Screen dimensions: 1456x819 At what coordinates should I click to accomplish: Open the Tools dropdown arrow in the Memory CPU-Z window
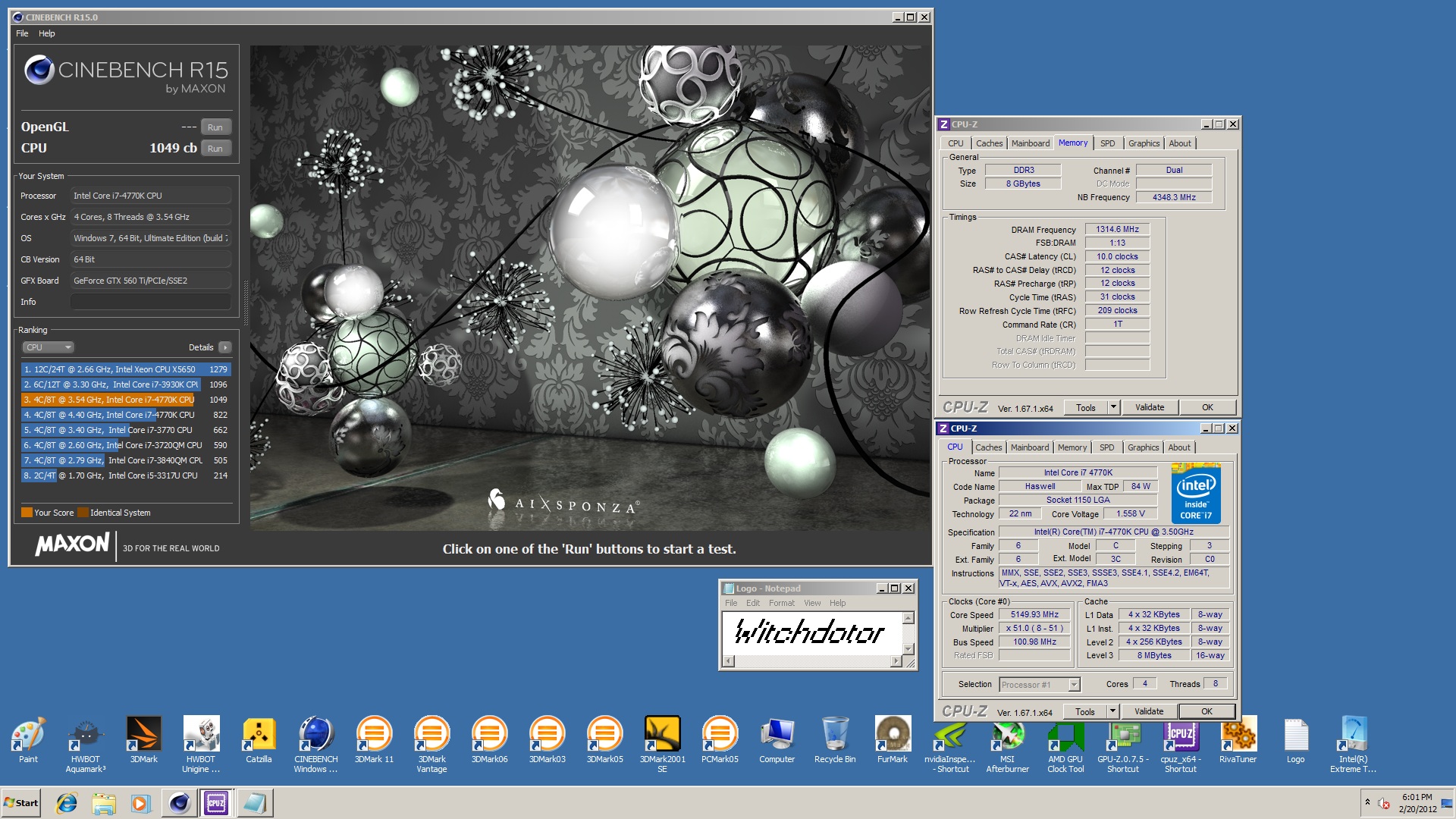click(1113, 407)
